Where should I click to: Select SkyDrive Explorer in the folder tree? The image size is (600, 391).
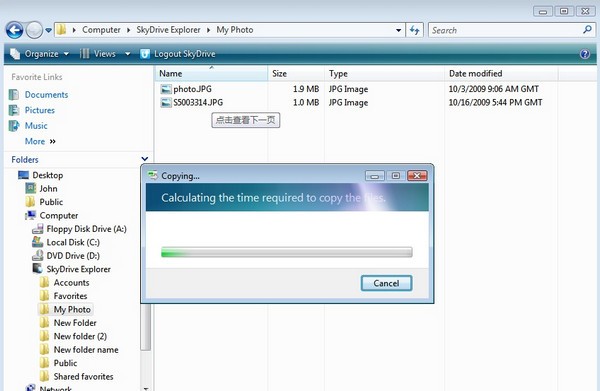(78, 269)
